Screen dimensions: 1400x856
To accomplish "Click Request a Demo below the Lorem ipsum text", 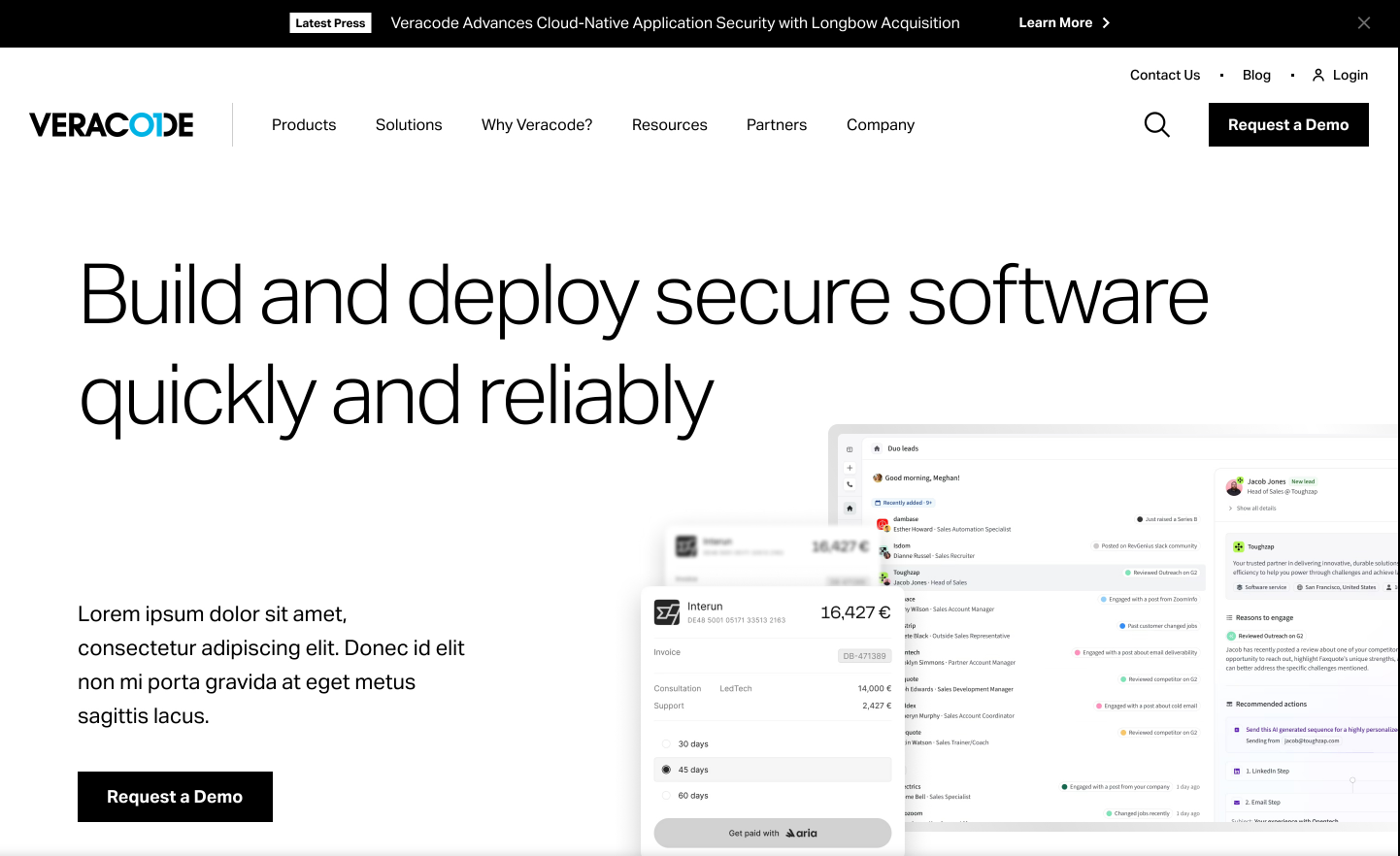I will 175,797.
